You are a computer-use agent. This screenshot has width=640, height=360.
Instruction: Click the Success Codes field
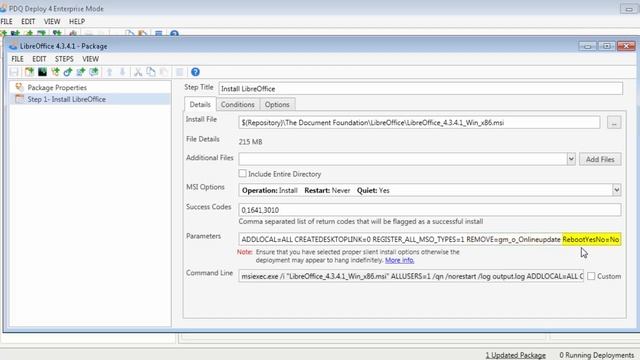430,210
